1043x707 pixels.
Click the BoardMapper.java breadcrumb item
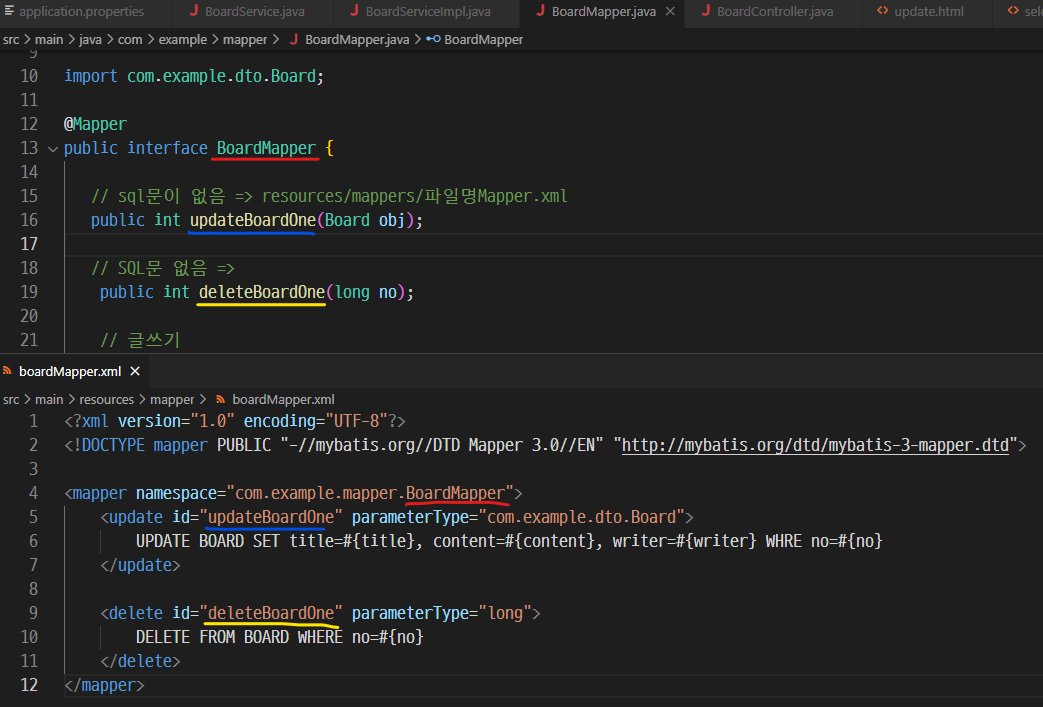(357, 40)
